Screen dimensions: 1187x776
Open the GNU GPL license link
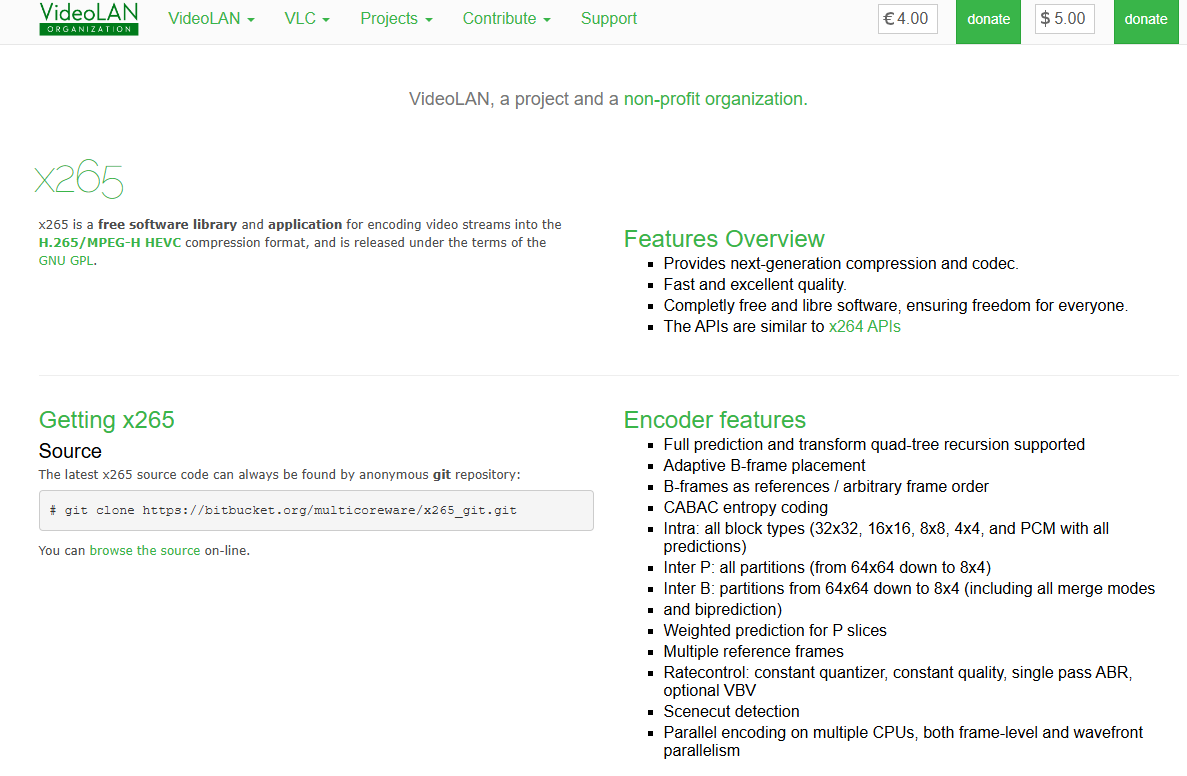click(66, 261)
